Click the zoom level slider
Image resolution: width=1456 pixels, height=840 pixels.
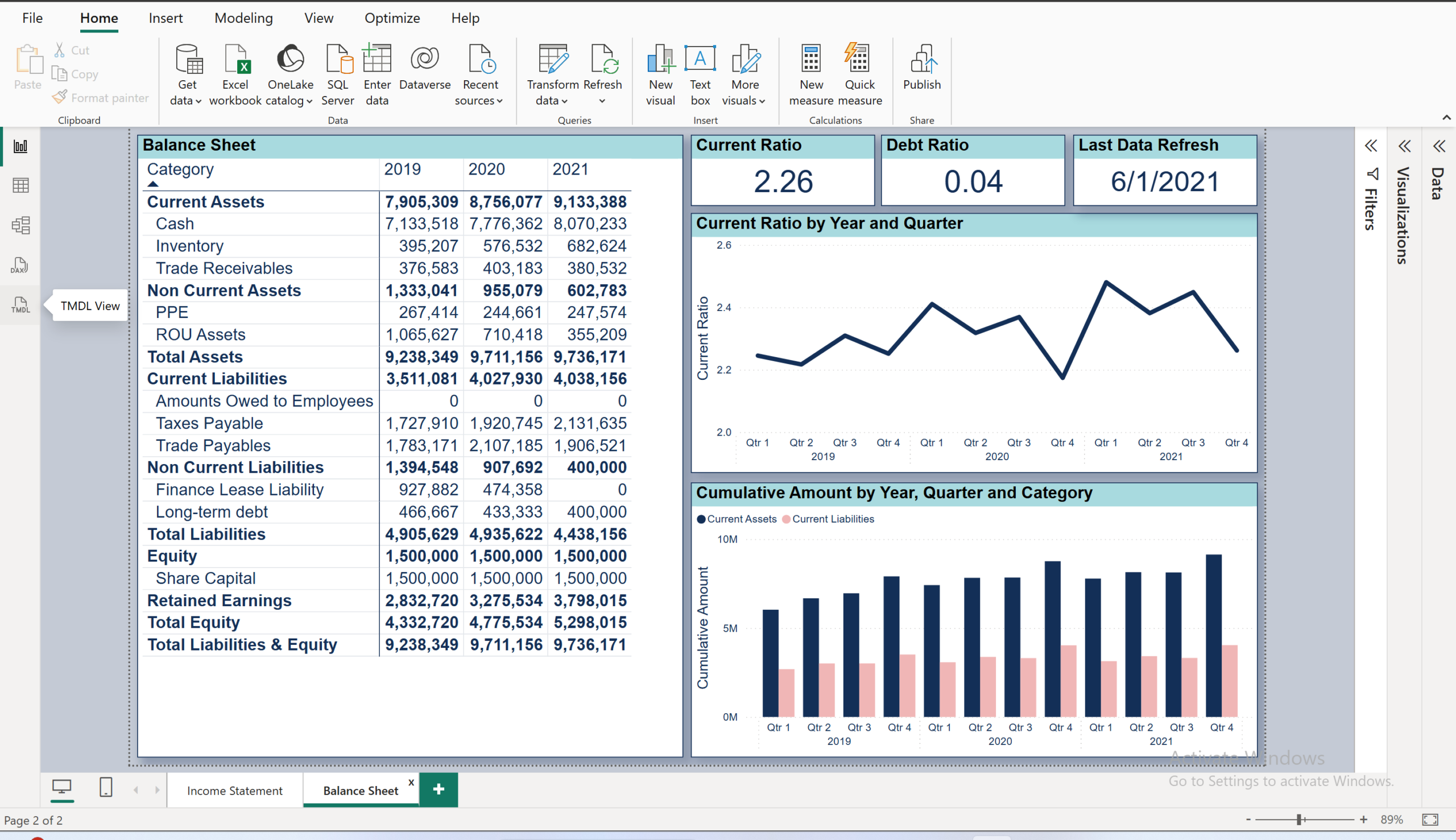1299,820
